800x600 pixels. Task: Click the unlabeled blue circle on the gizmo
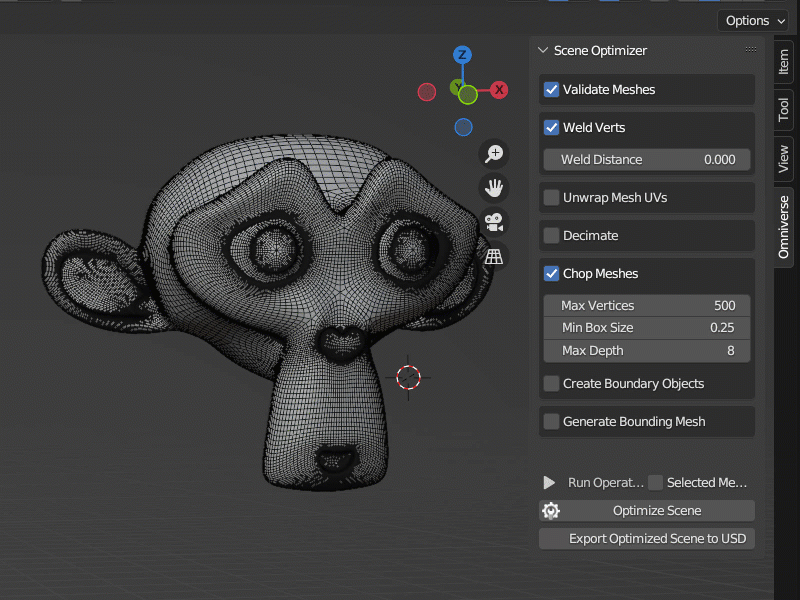tap(463, 127)
